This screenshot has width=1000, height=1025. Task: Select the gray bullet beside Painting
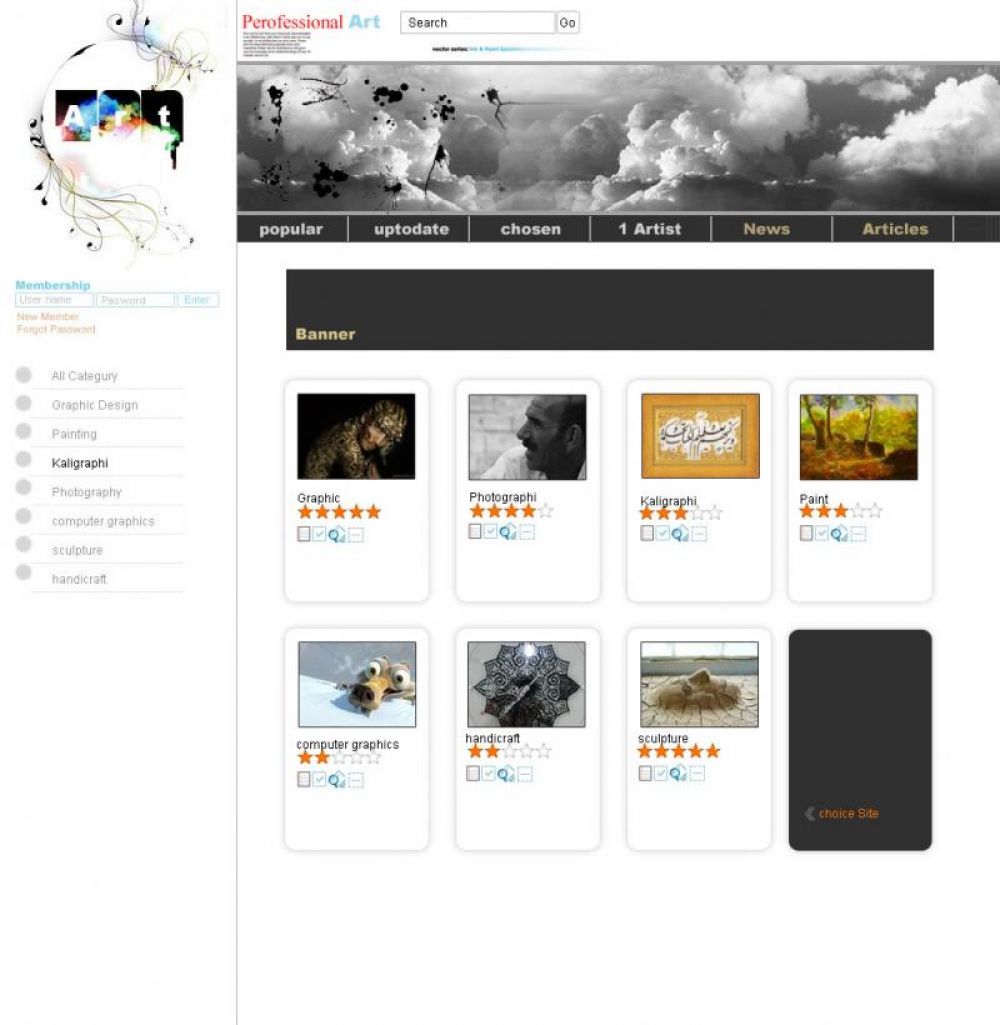(x=24, y=432)
